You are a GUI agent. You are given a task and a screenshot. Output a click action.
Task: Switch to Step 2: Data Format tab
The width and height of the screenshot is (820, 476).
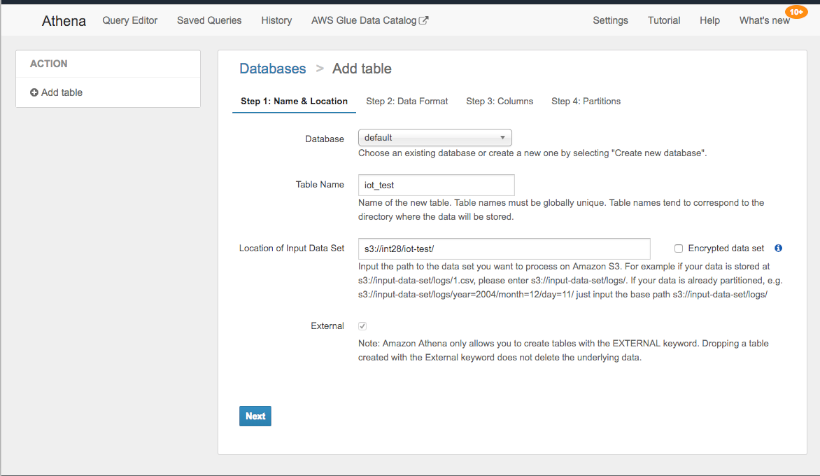tap(407, 101)
